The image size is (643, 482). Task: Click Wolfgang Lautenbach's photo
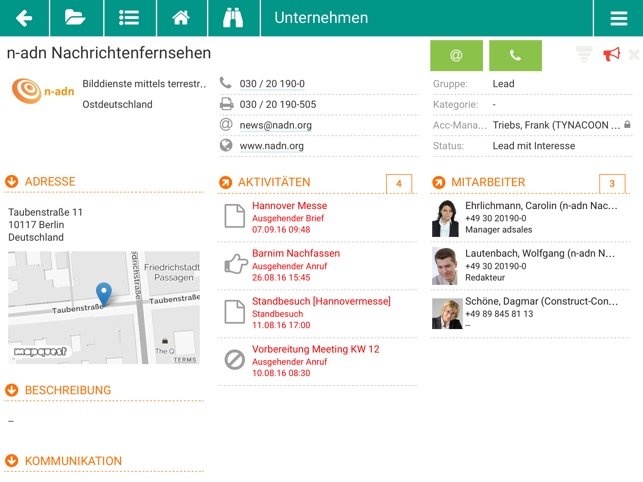coord(445,266)
